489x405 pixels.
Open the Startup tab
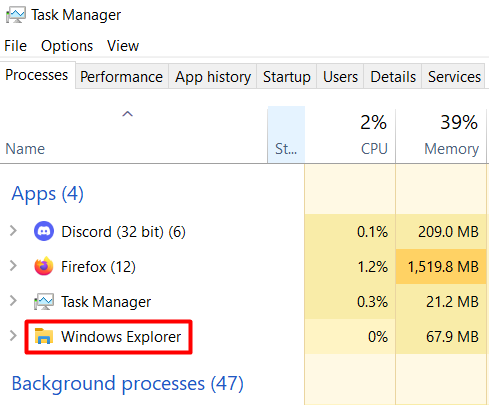pos(287,77)
